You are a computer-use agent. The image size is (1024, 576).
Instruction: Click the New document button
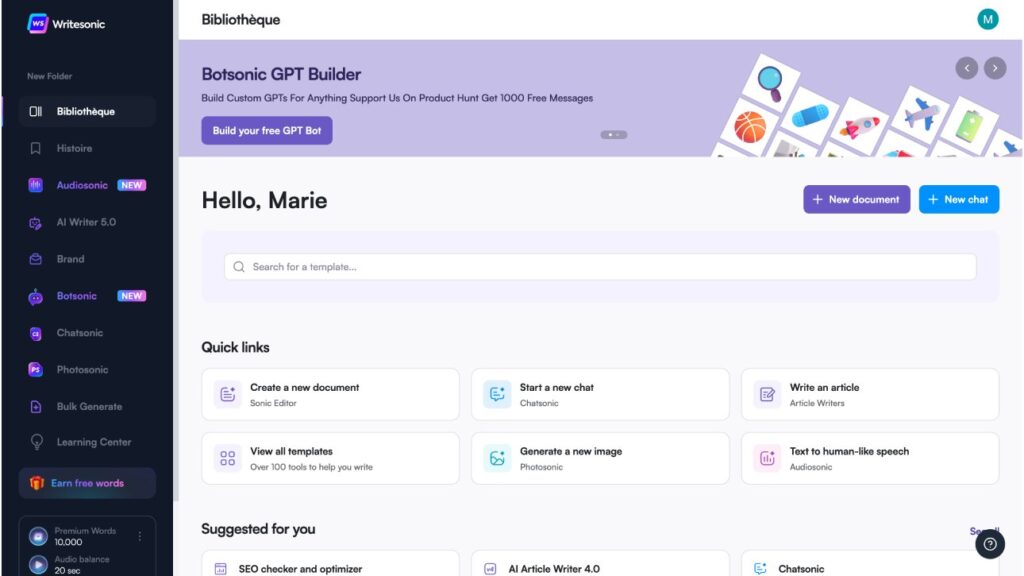point(856,199)
